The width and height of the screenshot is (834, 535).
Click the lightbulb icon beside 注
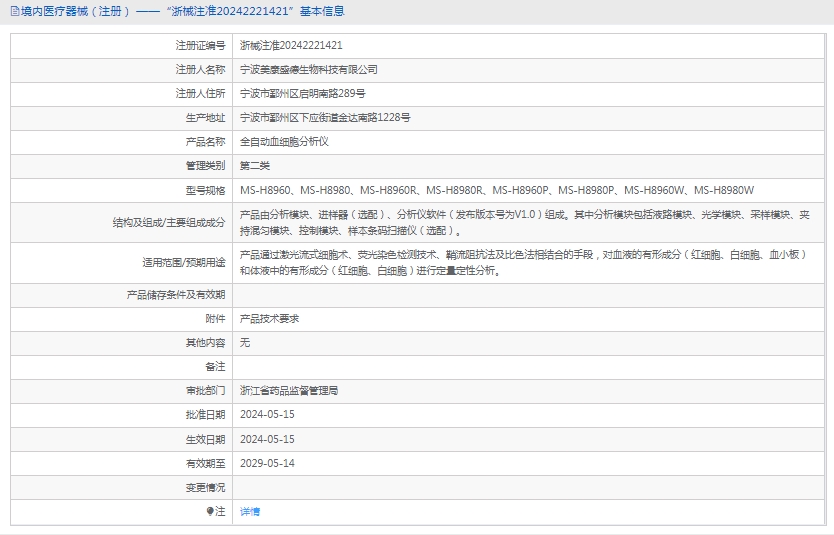[x=211, y=511]
